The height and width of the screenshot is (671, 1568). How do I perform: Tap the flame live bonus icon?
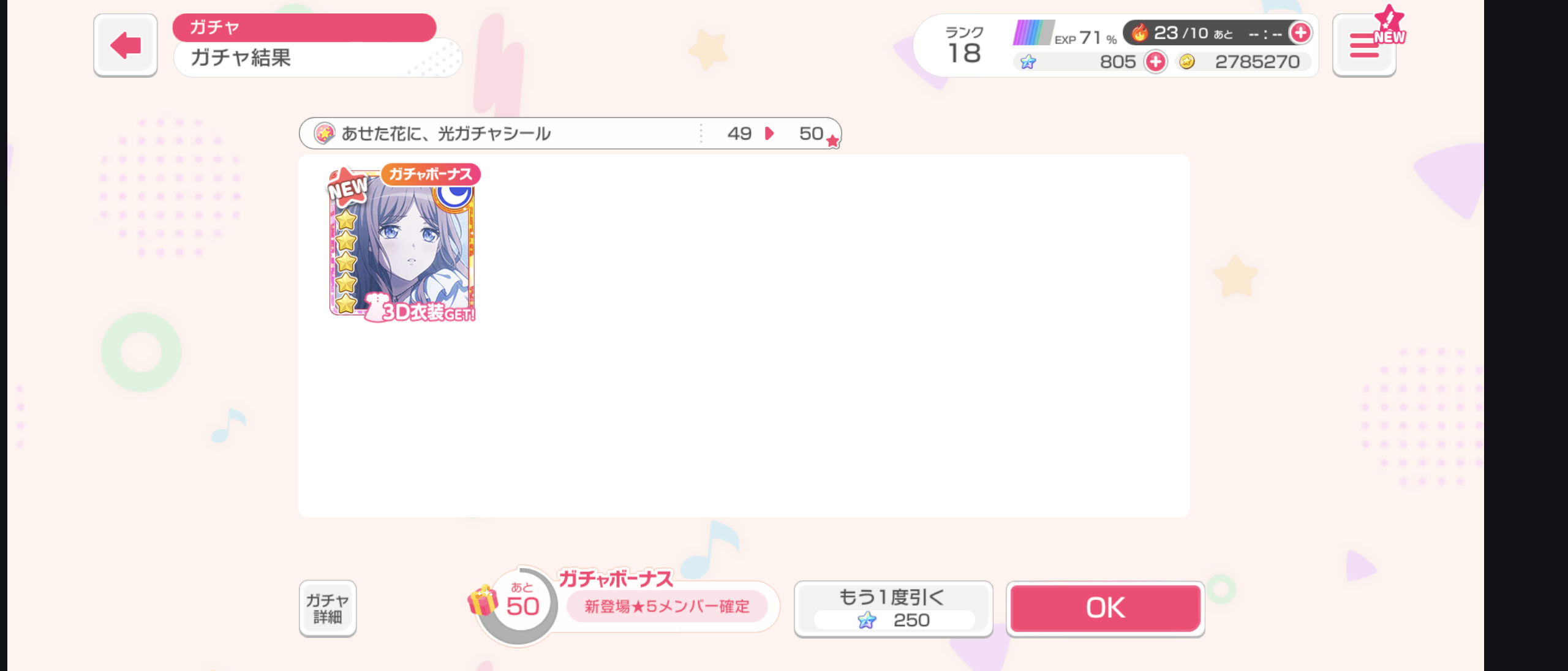click(1139, 32)
